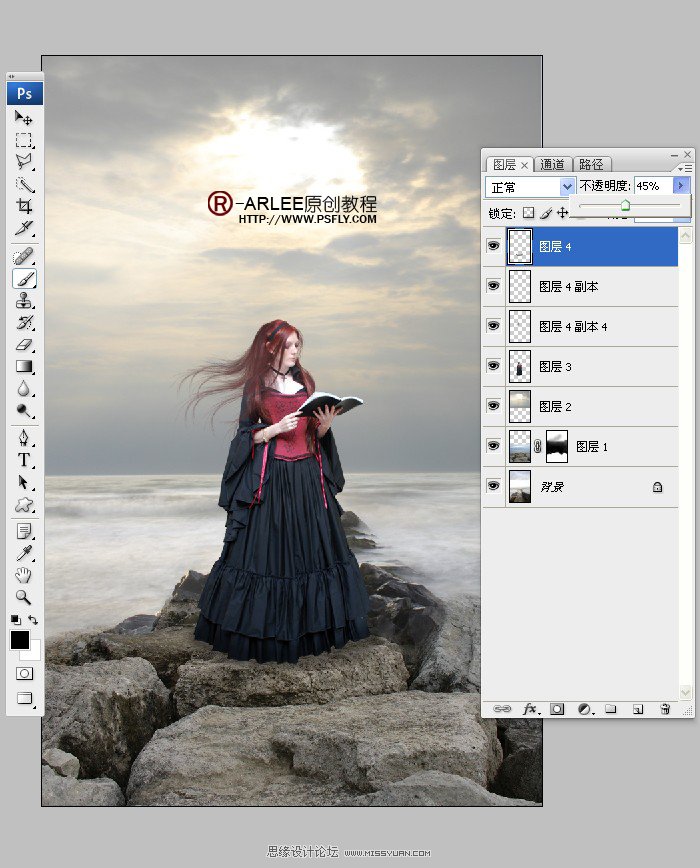
Task: Select the Horizontal Type tool
Action: 23,460
